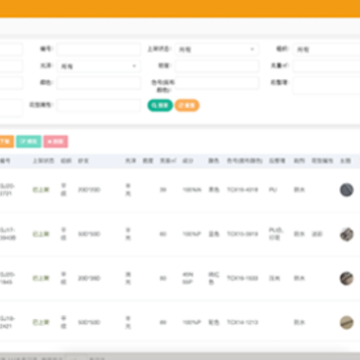Image resolution: width=360 pixels, height=360 pixels.
Task: Open the dark gray fabric thumbnail in the TCX19-4218 row
Action: point(347,190)
